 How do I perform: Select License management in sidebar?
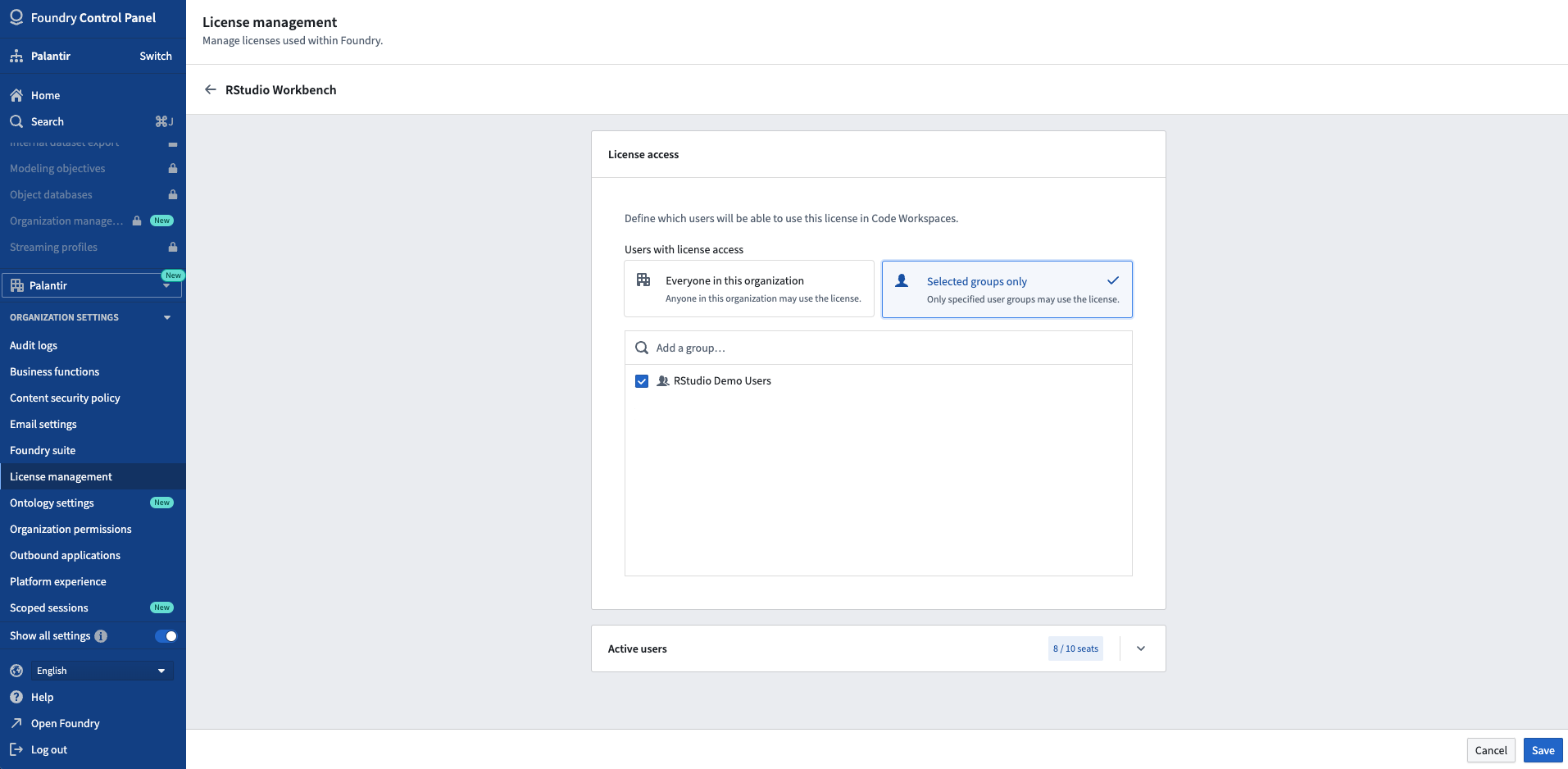click(93, 476)
